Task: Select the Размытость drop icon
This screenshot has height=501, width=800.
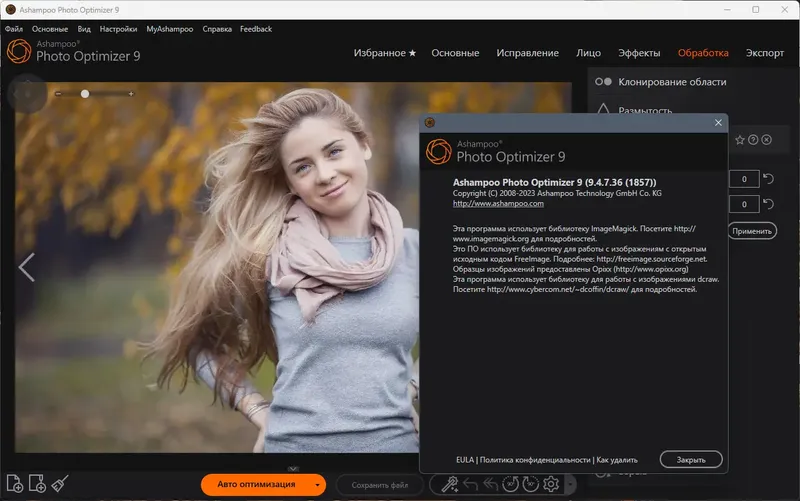Action: point(603,109)
